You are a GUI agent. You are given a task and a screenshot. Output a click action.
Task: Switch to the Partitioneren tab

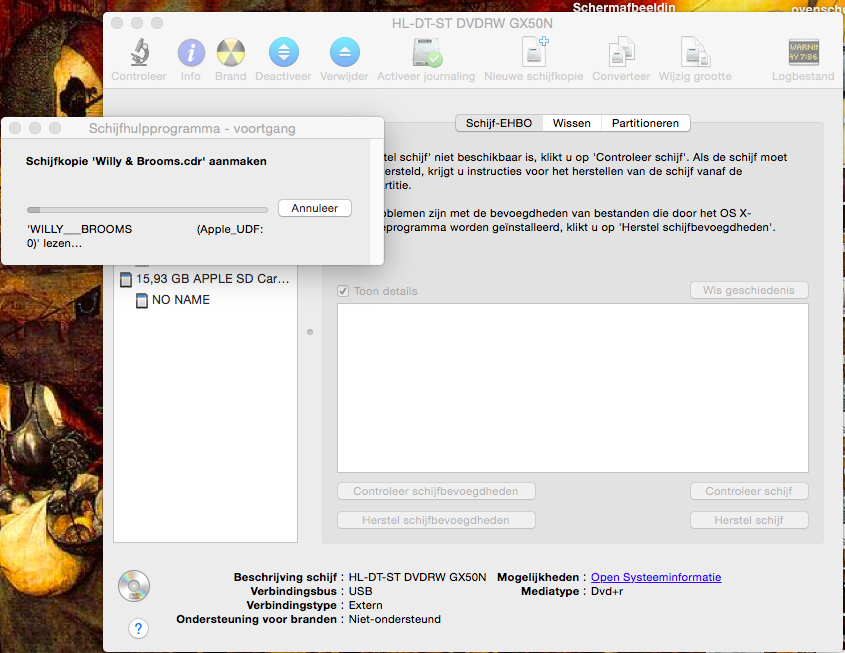pyautogui.click(x=646, y=123)
